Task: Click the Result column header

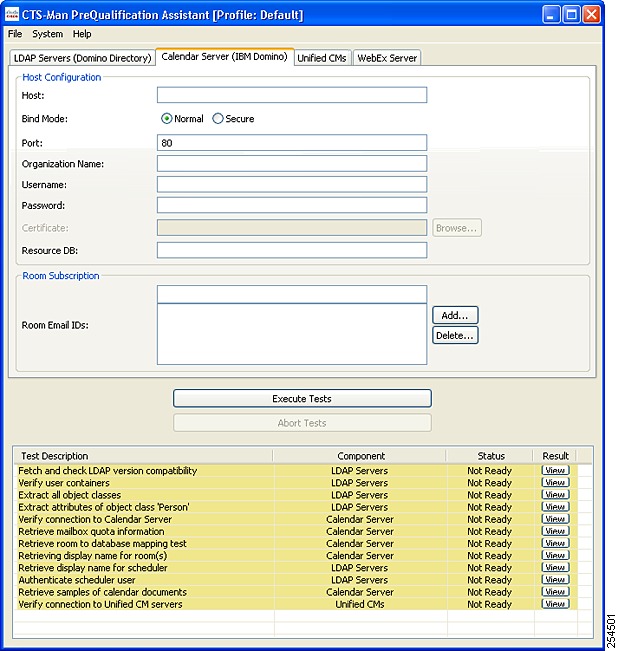Action: point(555,456)
